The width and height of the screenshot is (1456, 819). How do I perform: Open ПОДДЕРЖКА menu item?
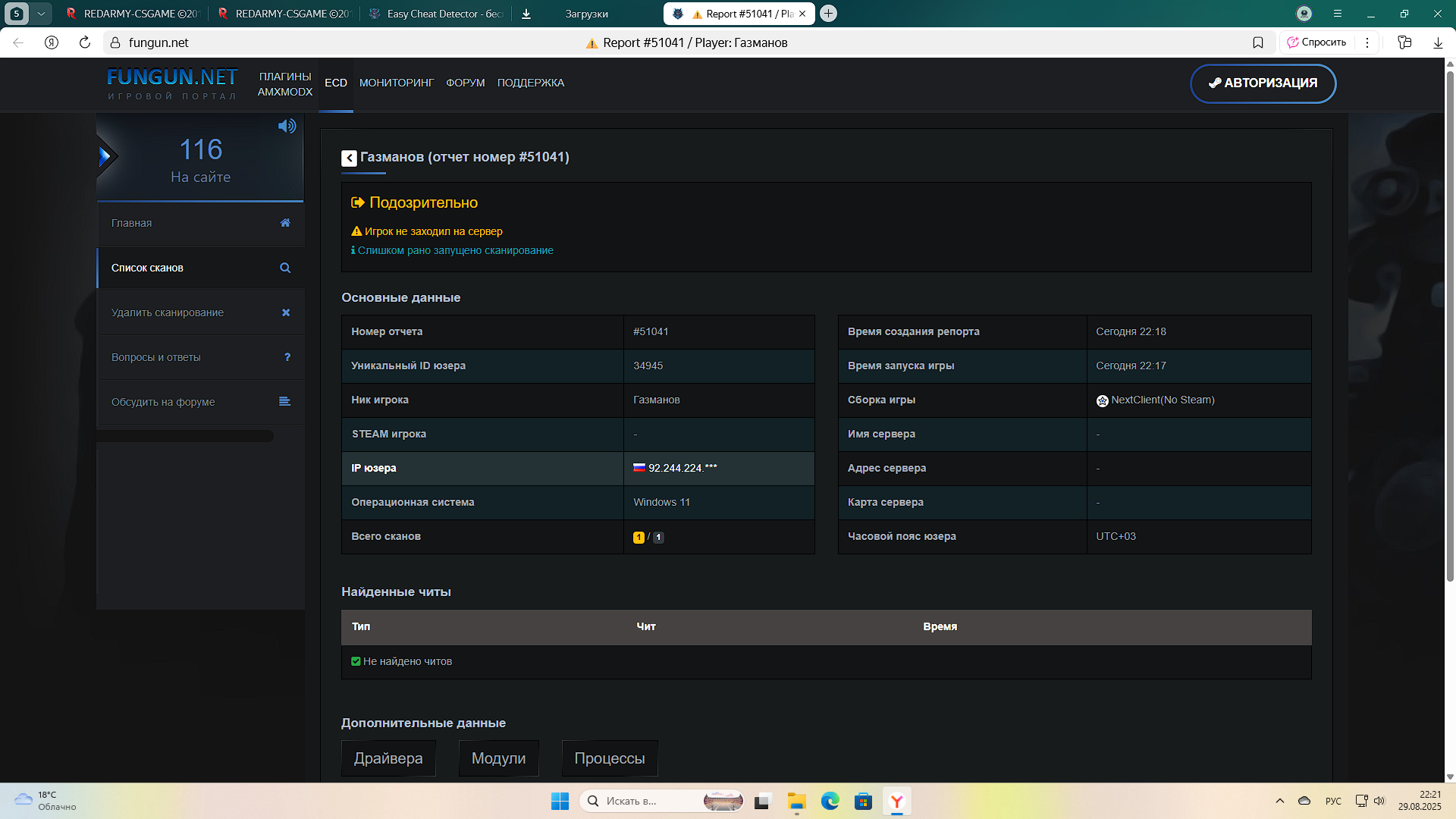(x=531, y=83)
